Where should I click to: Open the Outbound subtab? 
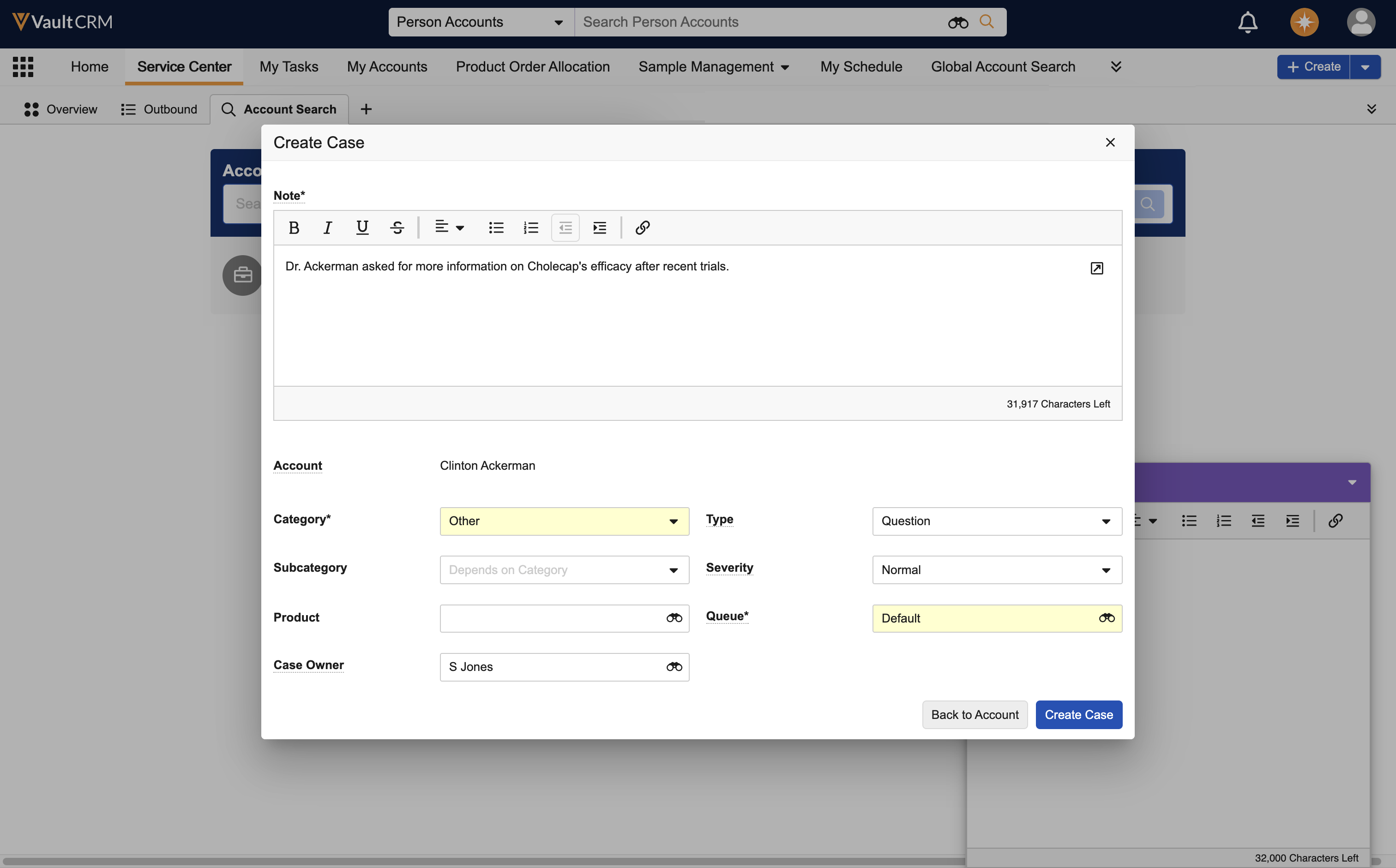click(159, 109)
